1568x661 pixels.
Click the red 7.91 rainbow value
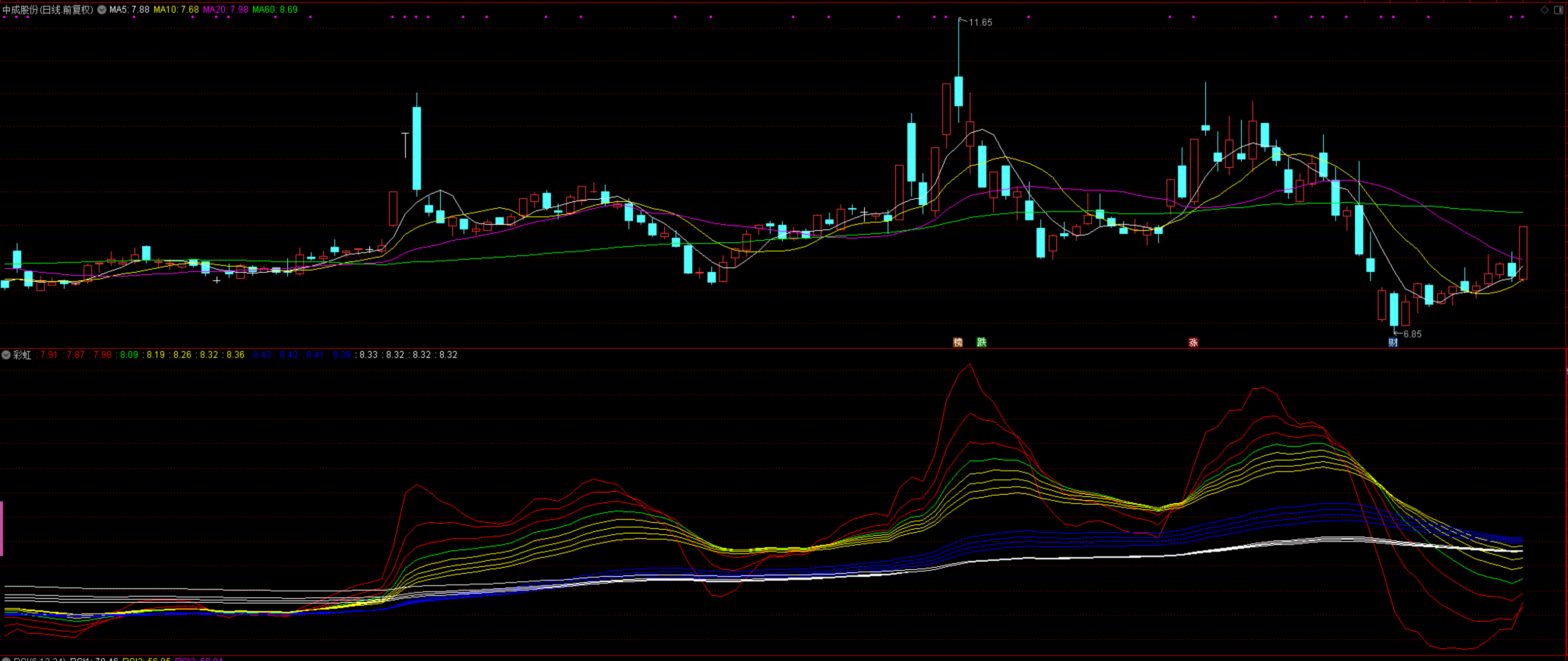point(49,354)
